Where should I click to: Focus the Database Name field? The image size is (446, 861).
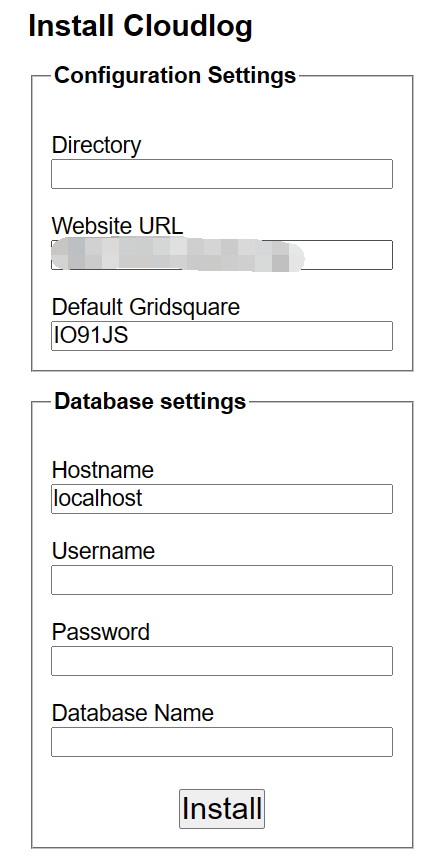(x=222, y=742)
